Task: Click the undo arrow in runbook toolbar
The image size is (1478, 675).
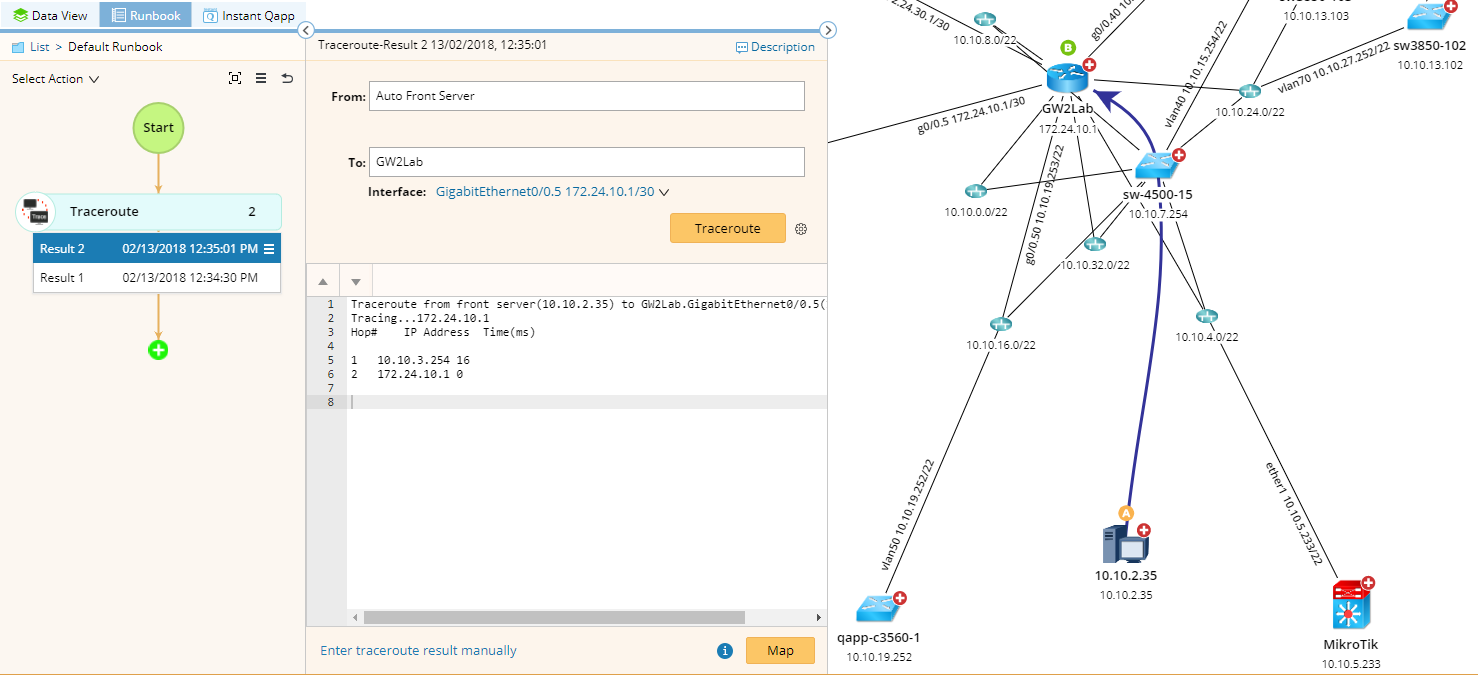Action: (x=287, y=78)
